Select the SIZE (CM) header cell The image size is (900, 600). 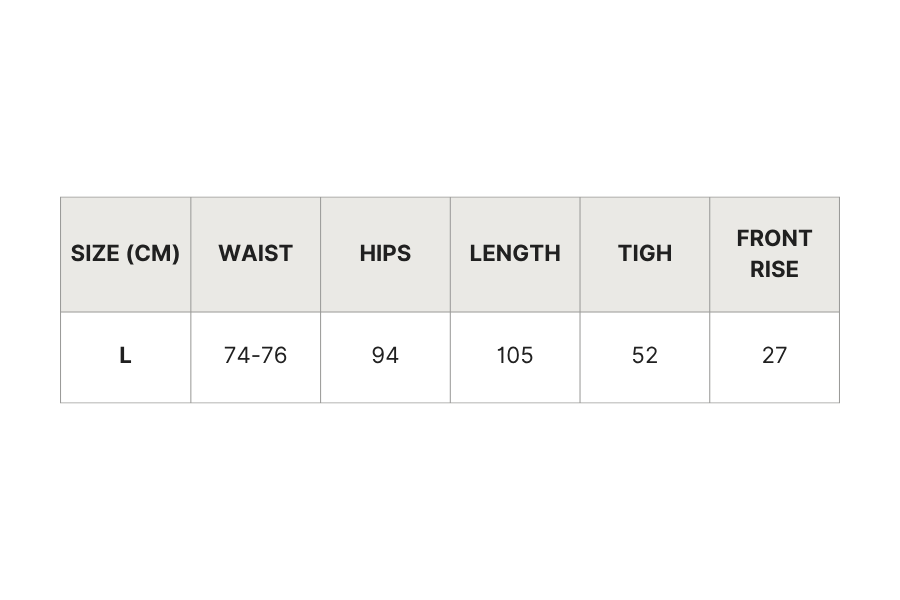(126, 254)
